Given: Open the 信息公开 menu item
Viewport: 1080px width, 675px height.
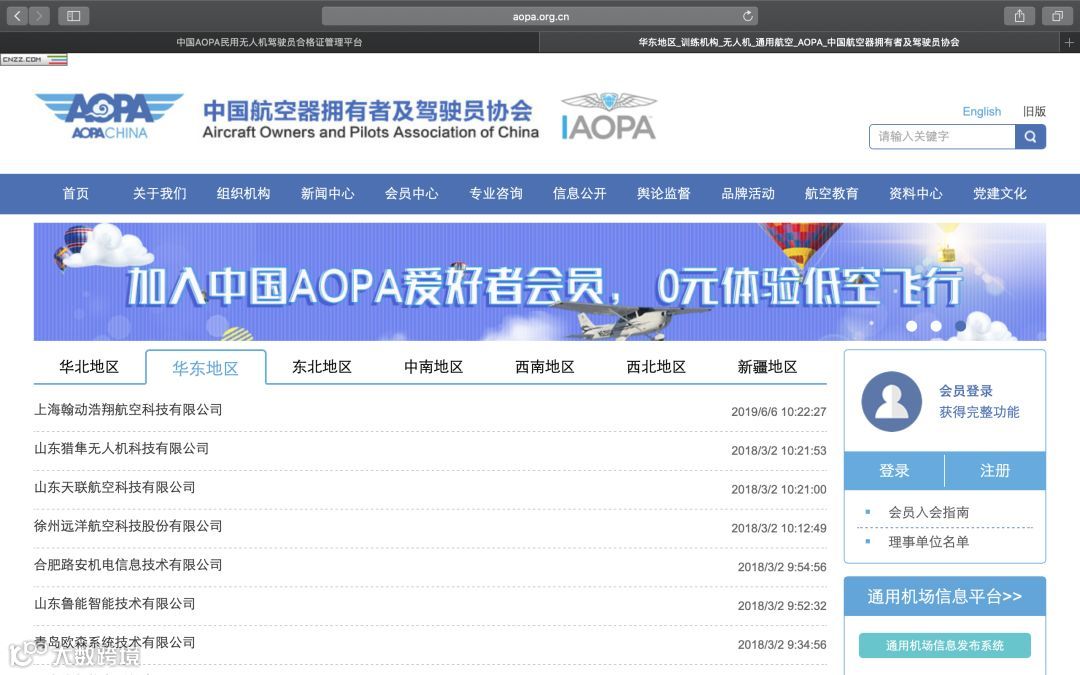Looking at the screenshot, I should pyautogui.click(x=580, y=194).
